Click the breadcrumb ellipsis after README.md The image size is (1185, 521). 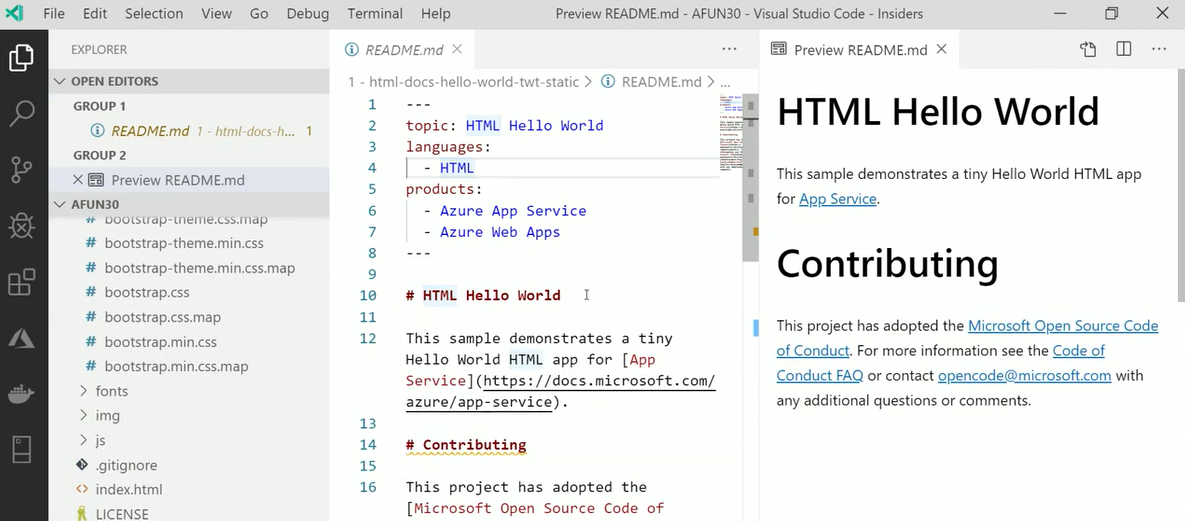(x=726, y=82)
